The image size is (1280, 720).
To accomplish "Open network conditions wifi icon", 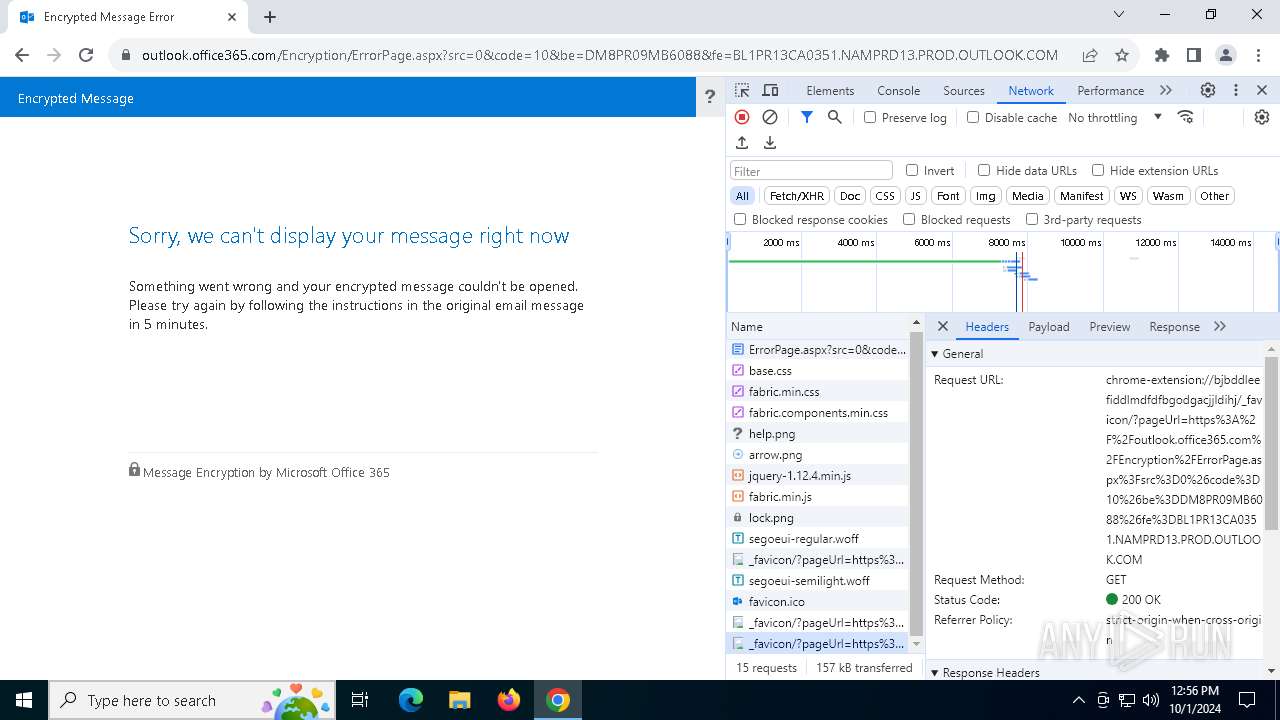I will click(x=1186, y=117).
